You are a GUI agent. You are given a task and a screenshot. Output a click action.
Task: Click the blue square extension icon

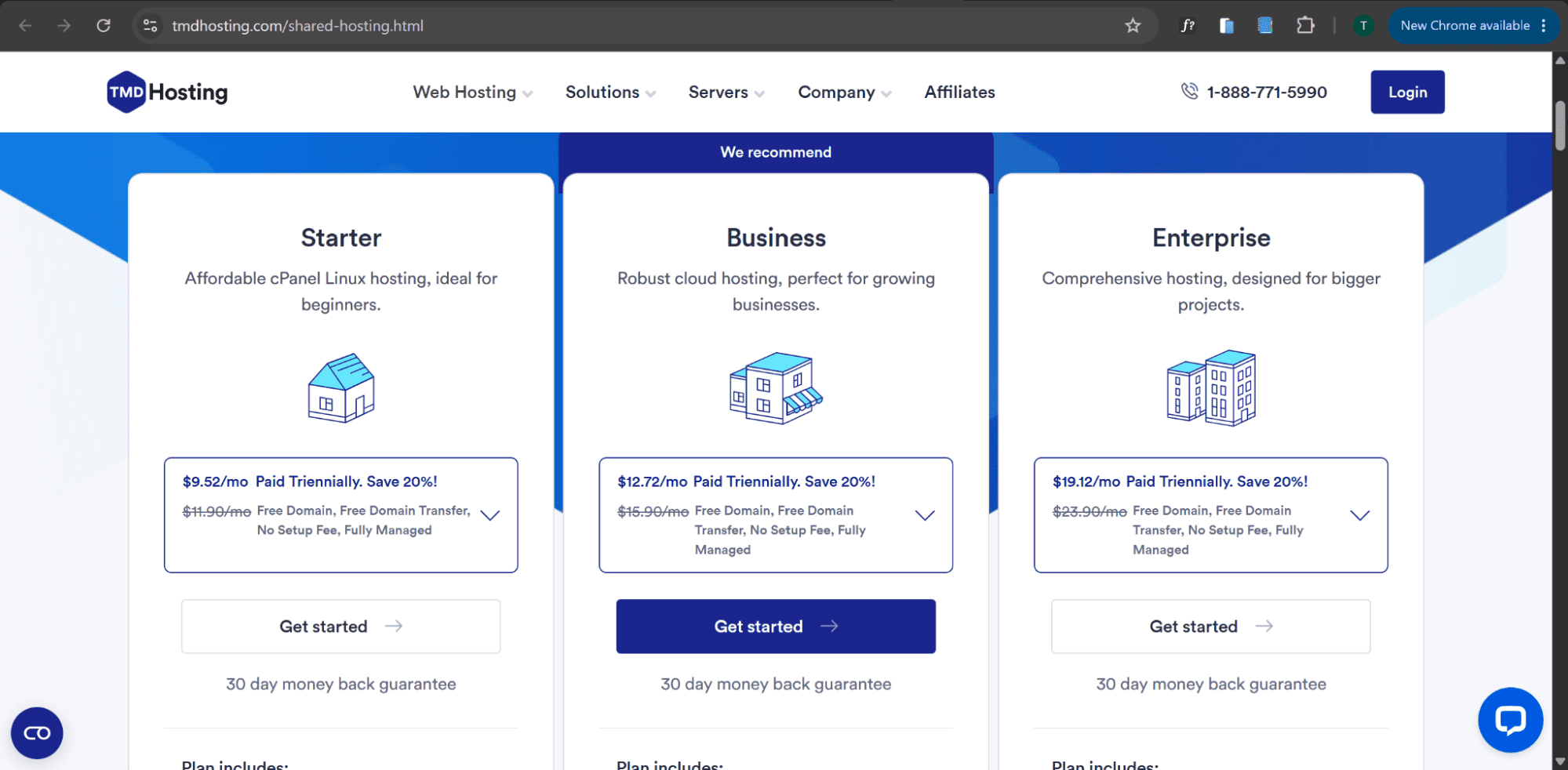pyautogui.click(x=1265, y=26)
